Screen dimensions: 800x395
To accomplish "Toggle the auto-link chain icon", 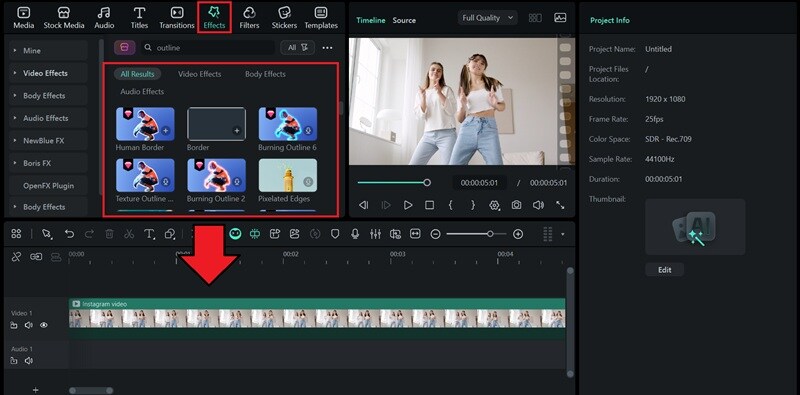I will point(36,257).
